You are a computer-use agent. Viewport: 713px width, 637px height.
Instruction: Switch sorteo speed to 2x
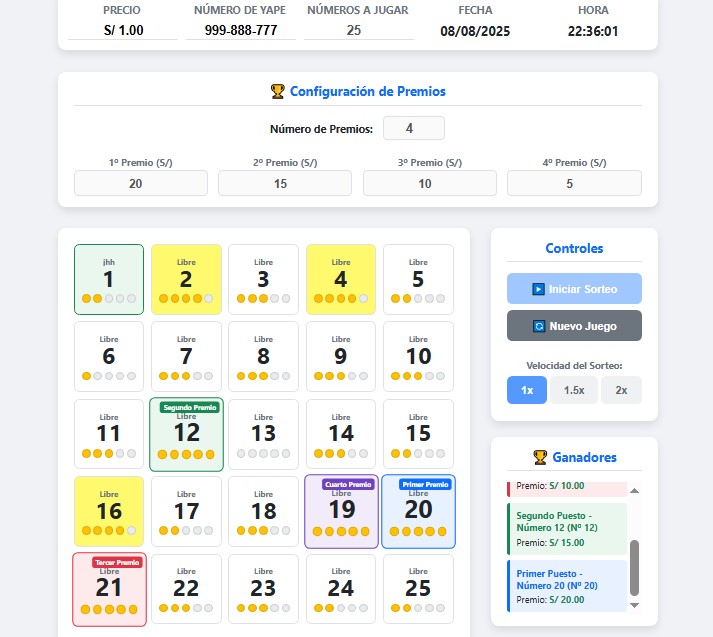coord(621,390)
